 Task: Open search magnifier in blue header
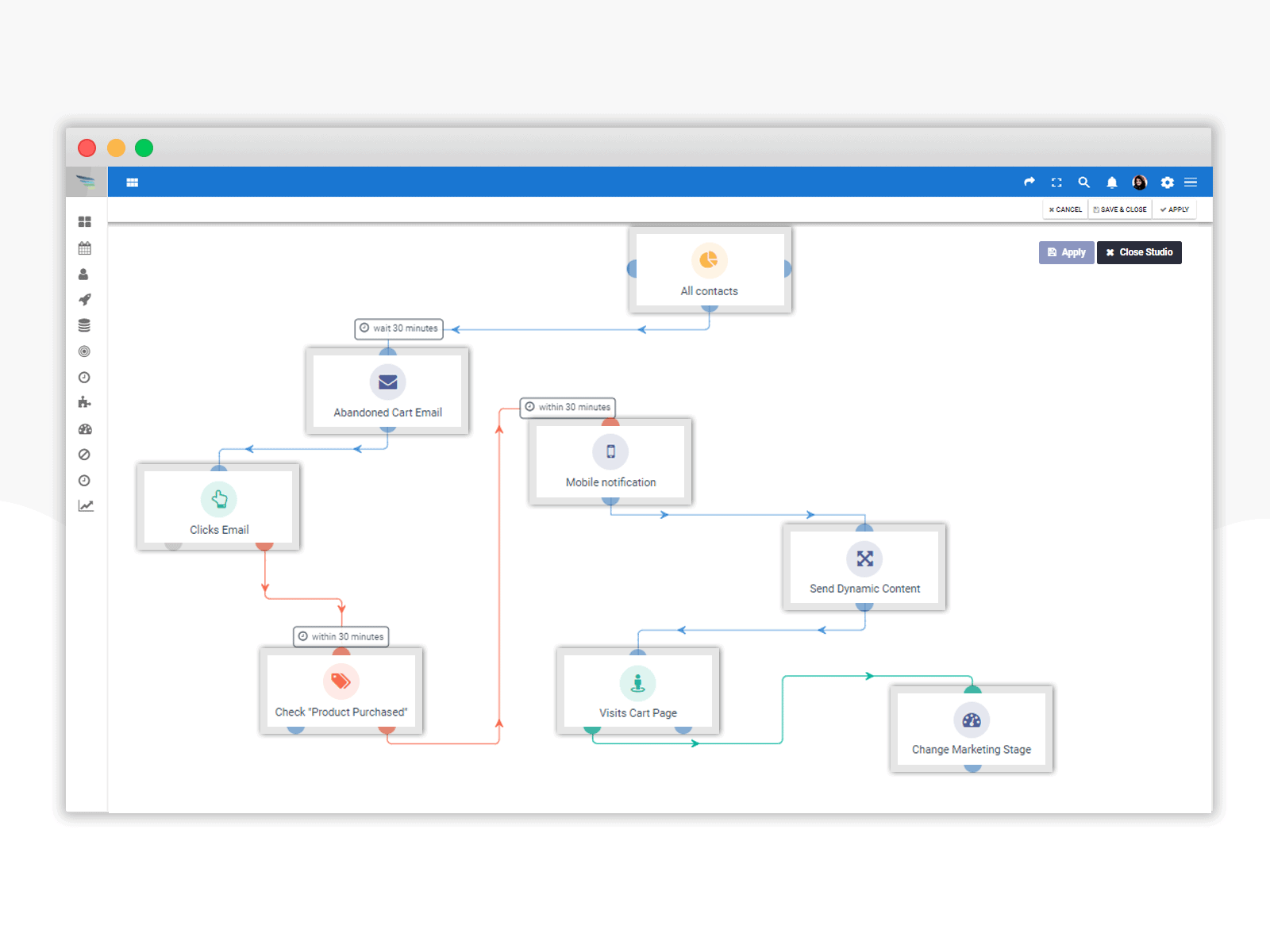pos(1083,182)
